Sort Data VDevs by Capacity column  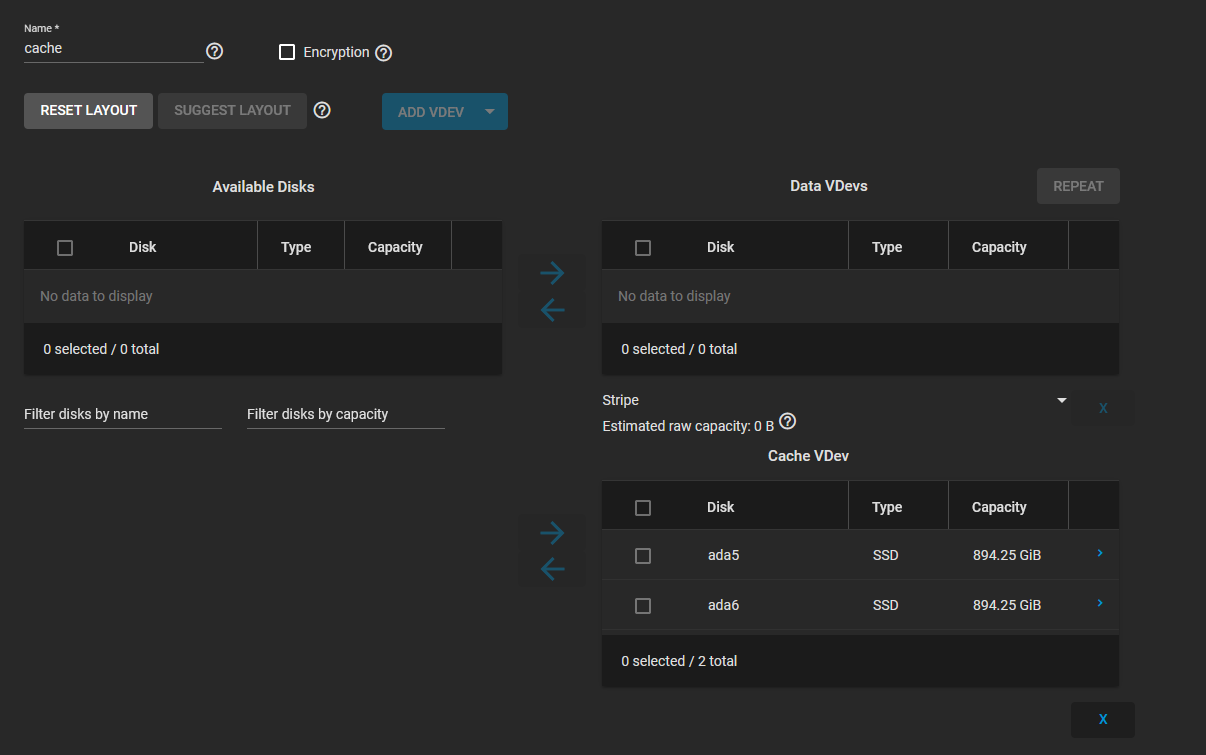[x=999, y=247]
